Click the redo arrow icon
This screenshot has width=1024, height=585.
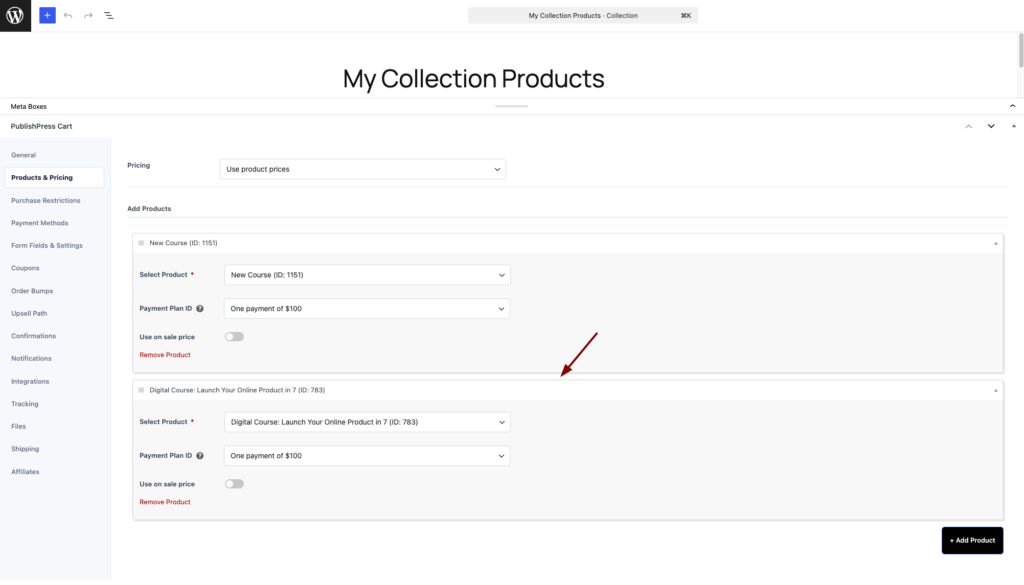click(88, 15)
